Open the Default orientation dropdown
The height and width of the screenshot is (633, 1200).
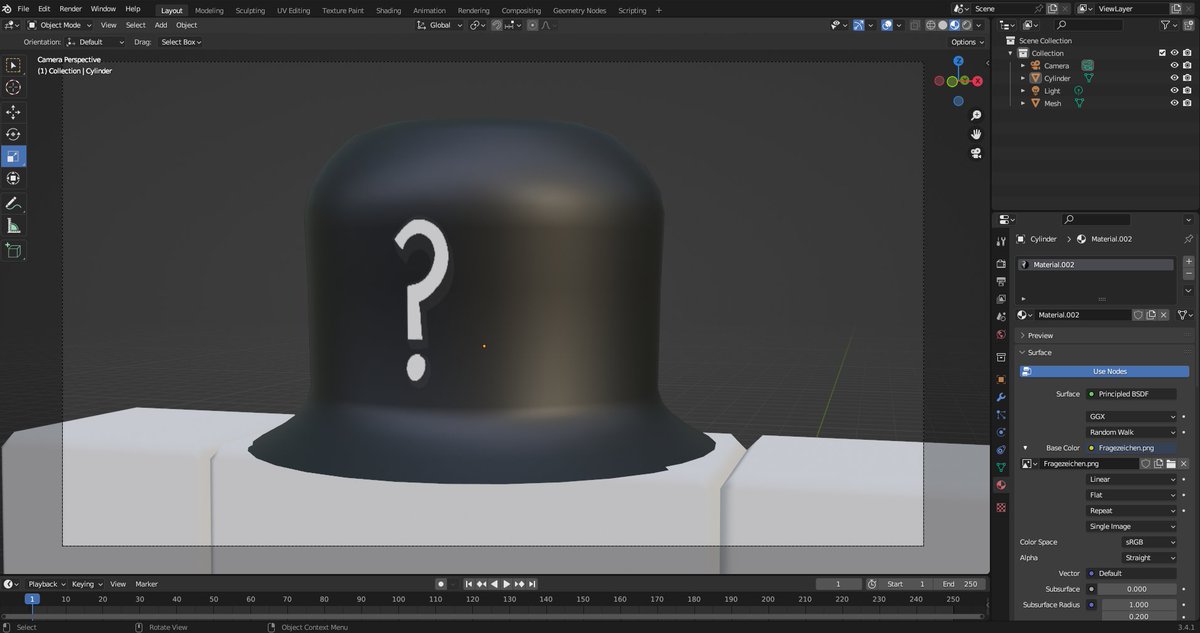tap(95, 42)
